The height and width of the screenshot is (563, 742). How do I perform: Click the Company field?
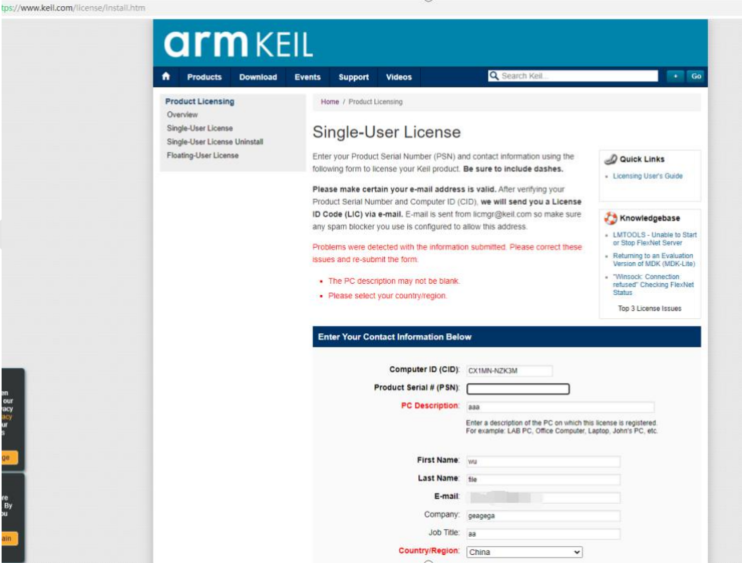[543, 516]
